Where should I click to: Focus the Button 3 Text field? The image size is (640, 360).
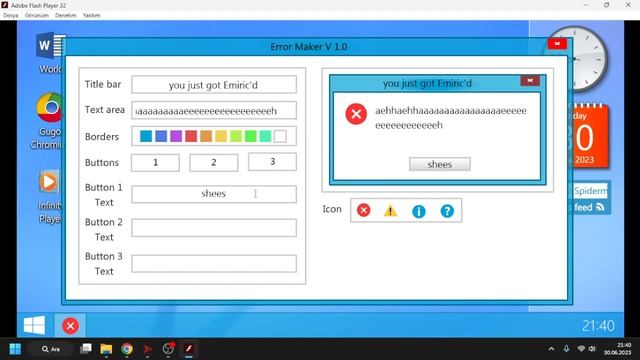click(214, 264)
